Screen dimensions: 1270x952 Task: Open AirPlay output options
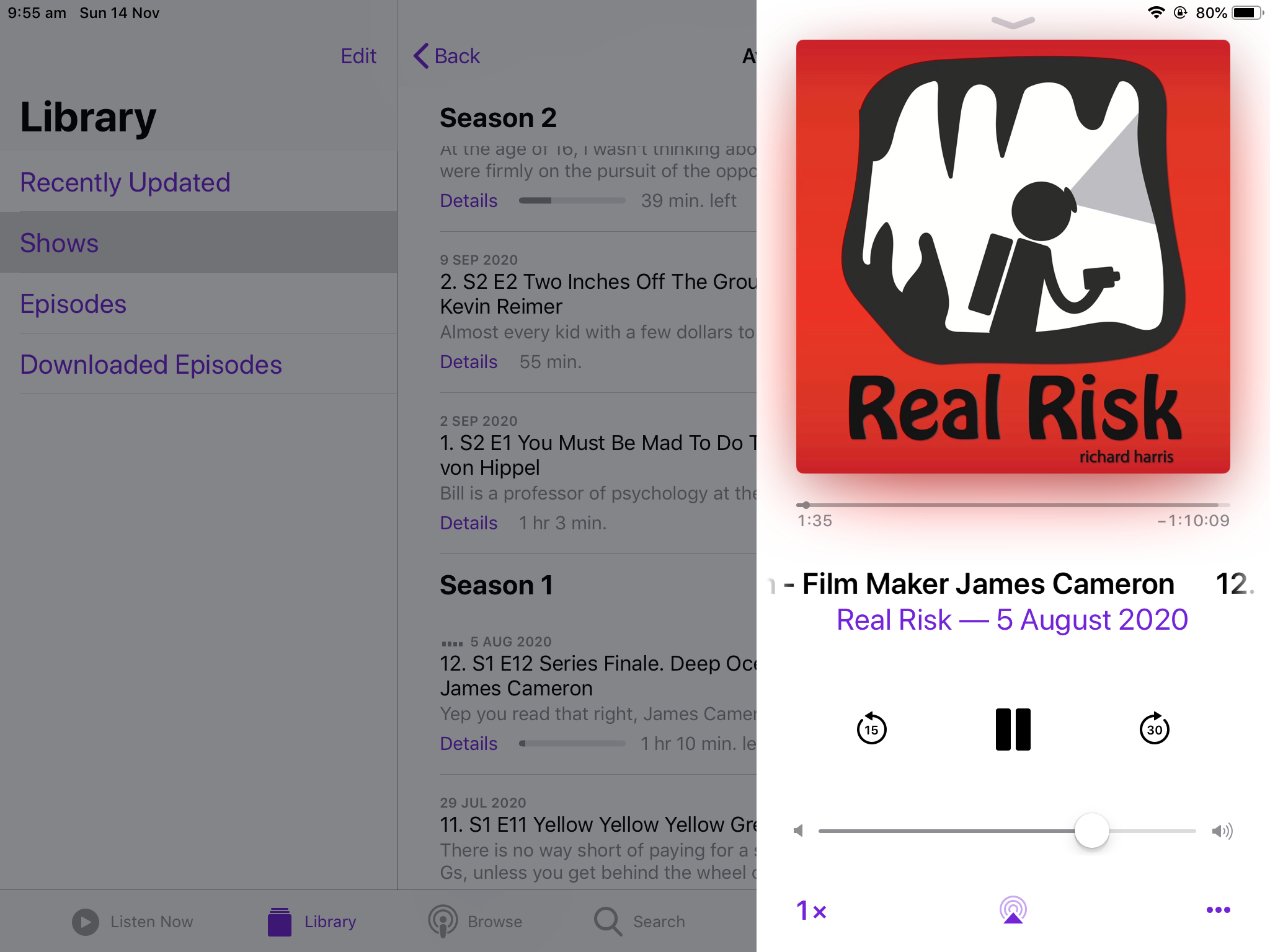point(1013,910)
